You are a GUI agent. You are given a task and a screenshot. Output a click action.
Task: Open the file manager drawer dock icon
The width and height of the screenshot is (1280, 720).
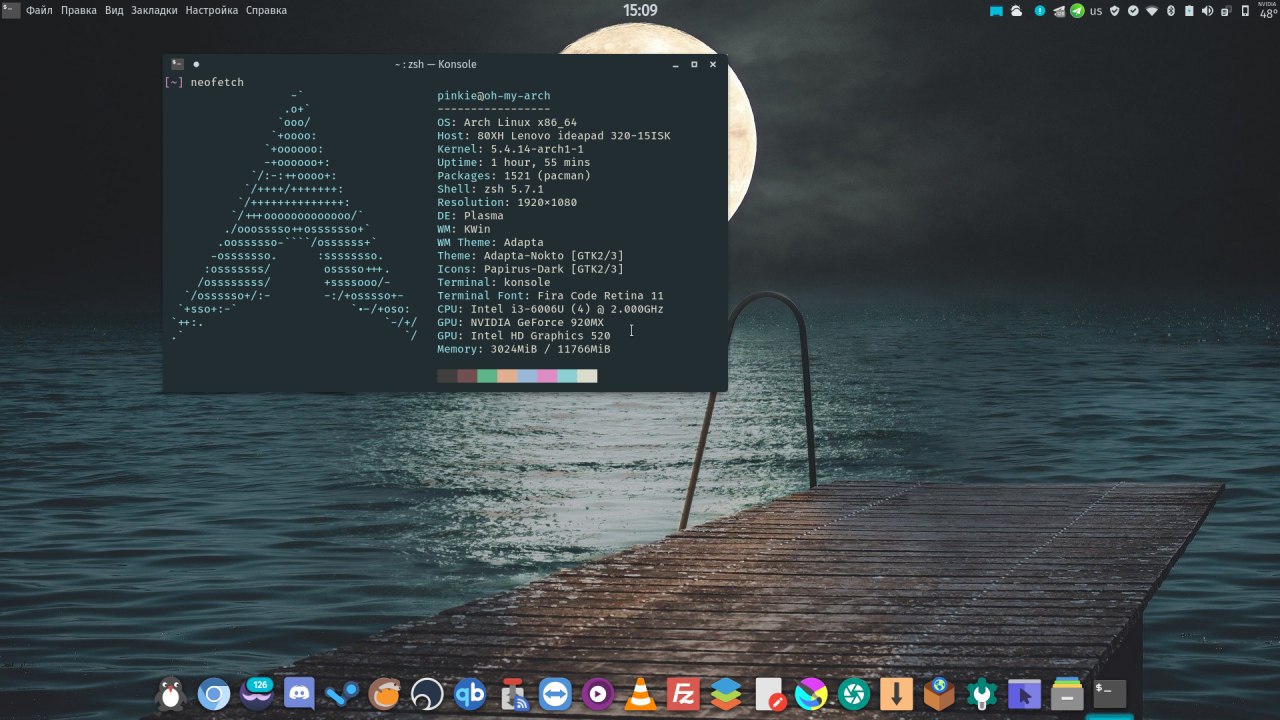pyautogui.click(x=1067, y=693)
